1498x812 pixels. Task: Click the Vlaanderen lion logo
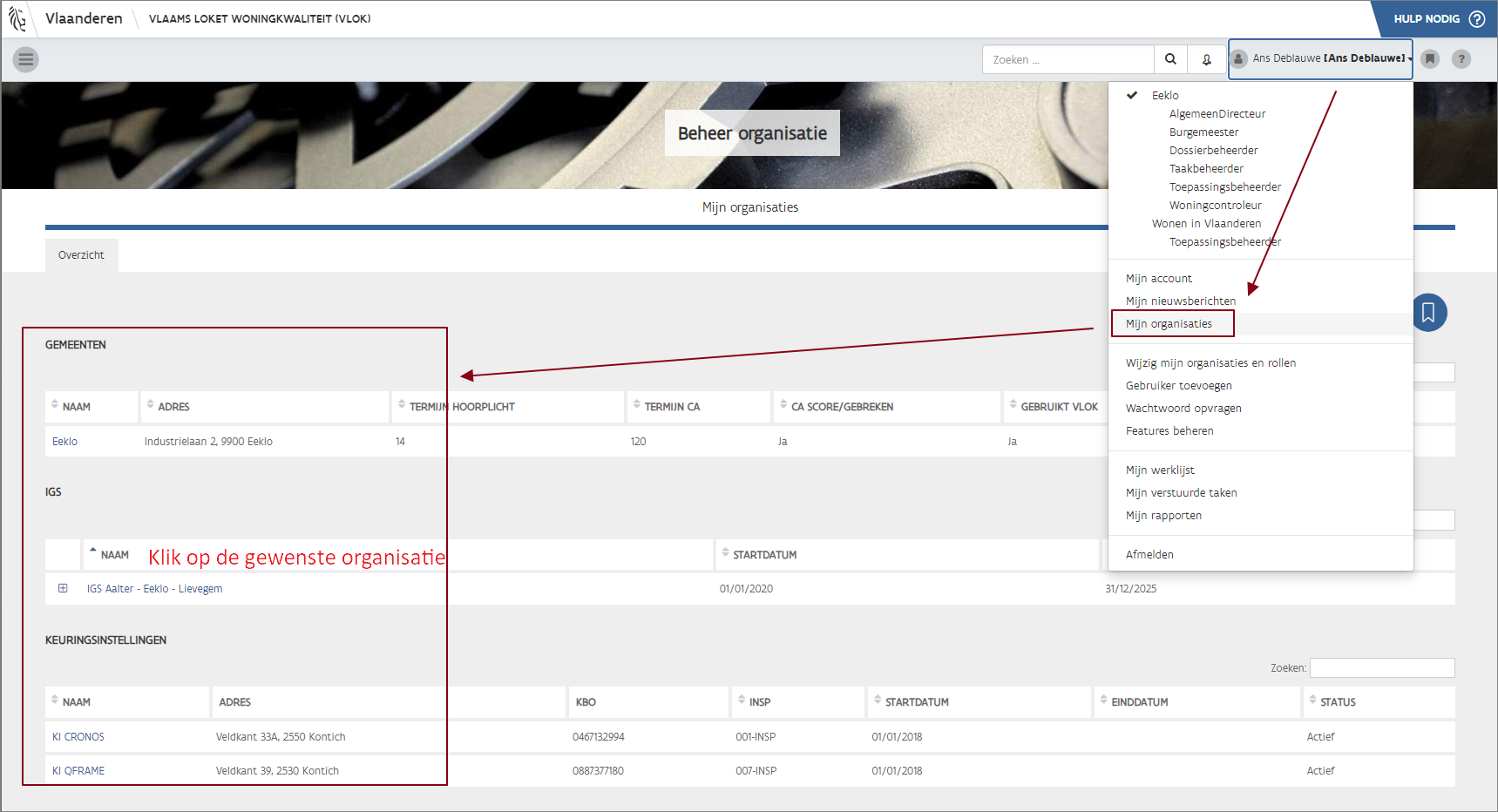17,18
